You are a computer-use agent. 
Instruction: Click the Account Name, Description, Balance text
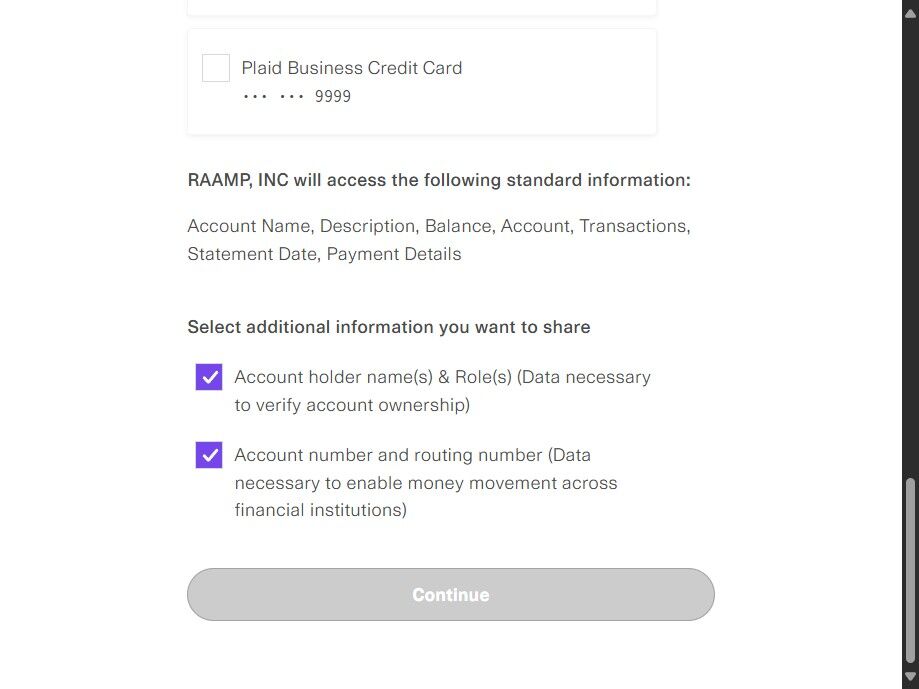tap(439, 226)
